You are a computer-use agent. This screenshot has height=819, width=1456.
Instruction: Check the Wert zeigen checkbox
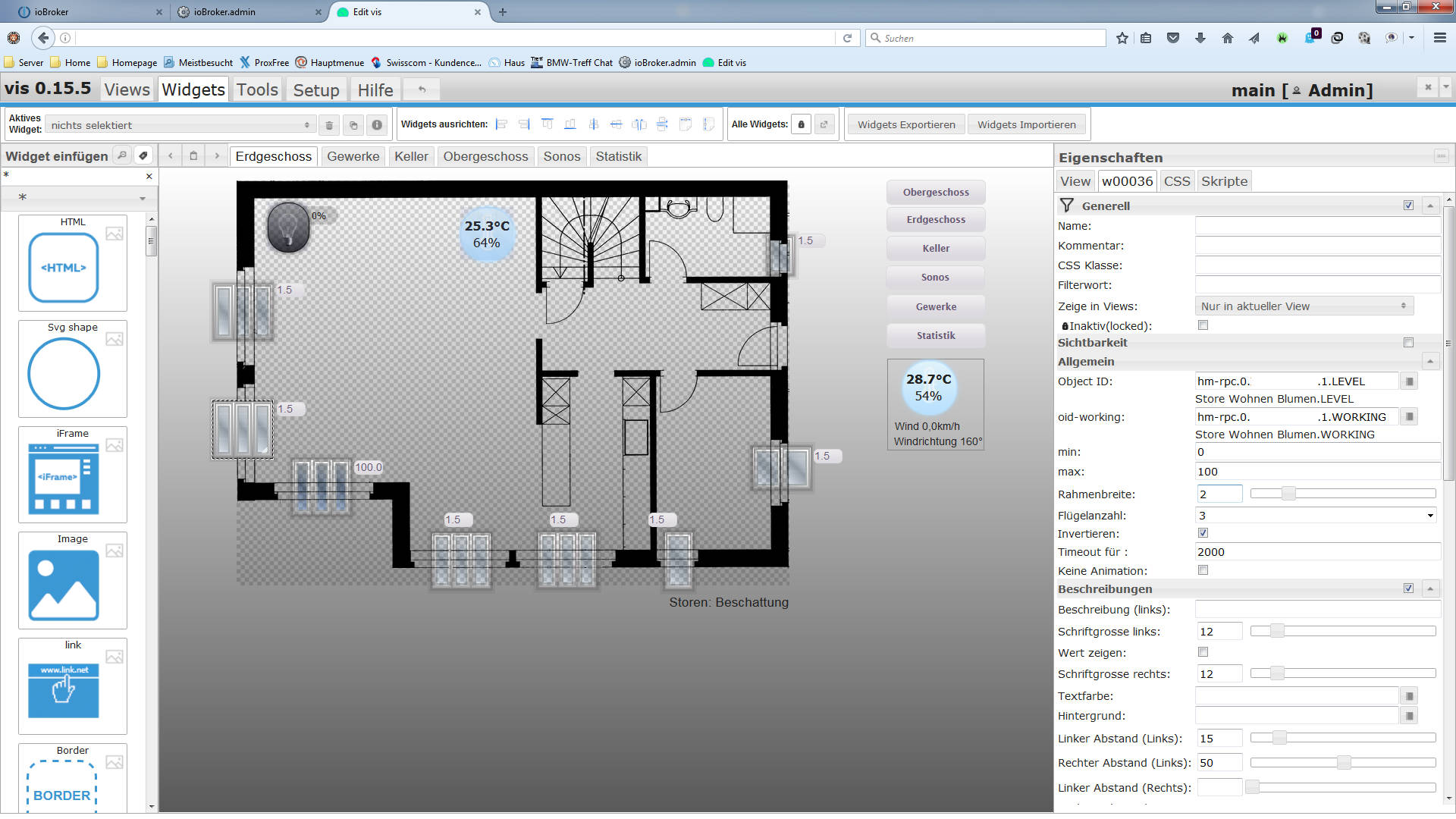[1203, 652]
